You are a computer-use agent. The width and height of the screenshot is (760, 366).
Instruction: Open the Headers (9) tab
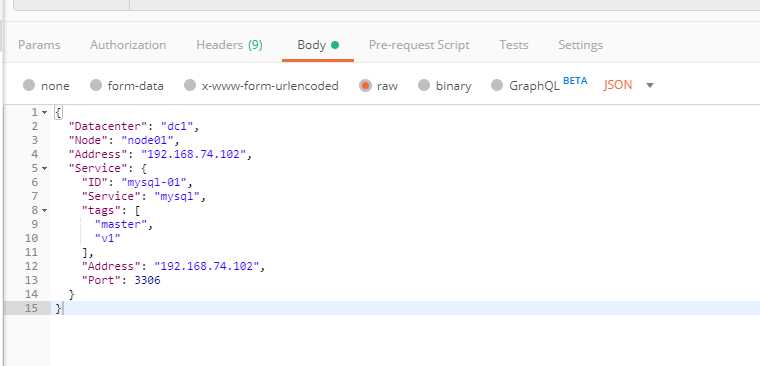[229, 45]
